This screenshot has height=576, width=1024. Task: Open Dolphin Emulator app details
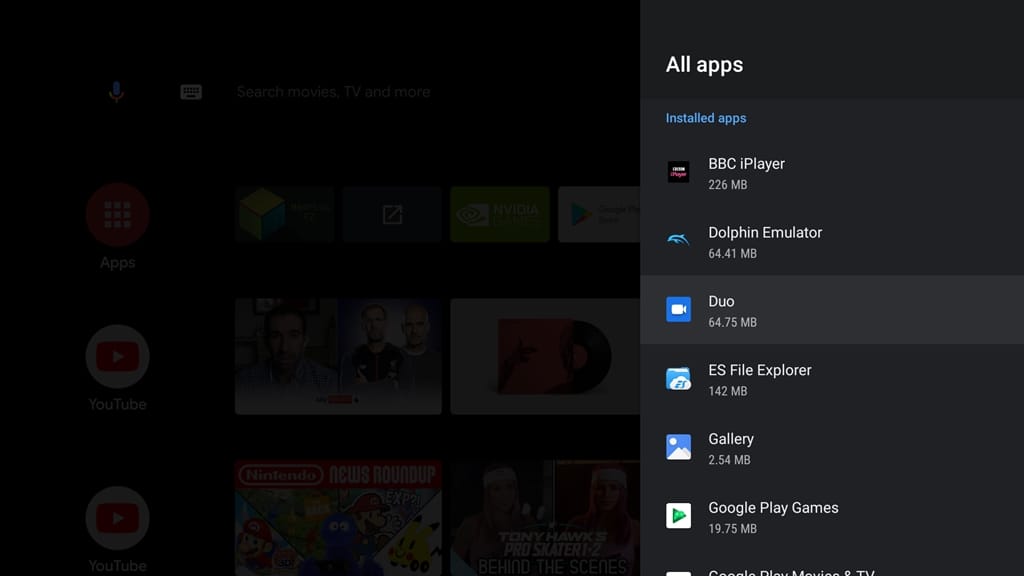pos(830,242)
